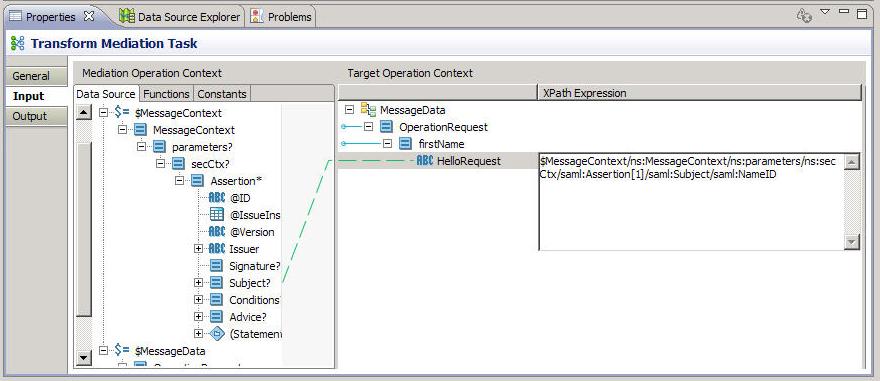Click the Problems tab icon
The width and height of the screenshot is (880, 381).
click(257, 16)
